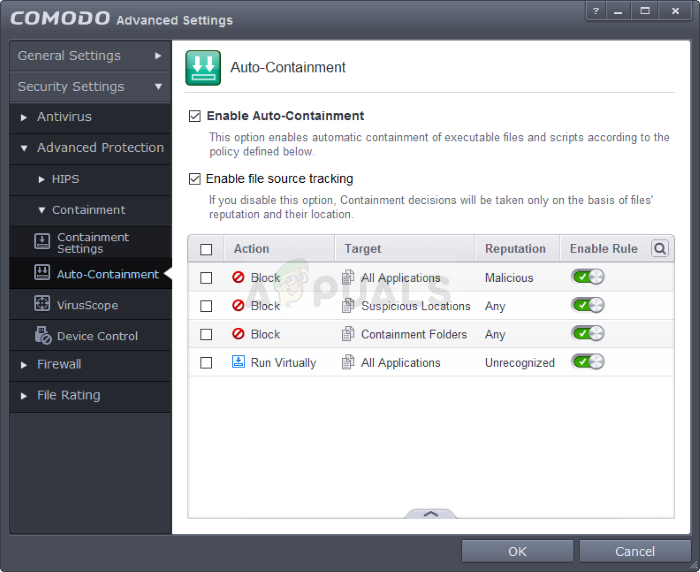Click the Containment Folders target icon
This screenshot has height=572, width=700.
tap(348, 334)
